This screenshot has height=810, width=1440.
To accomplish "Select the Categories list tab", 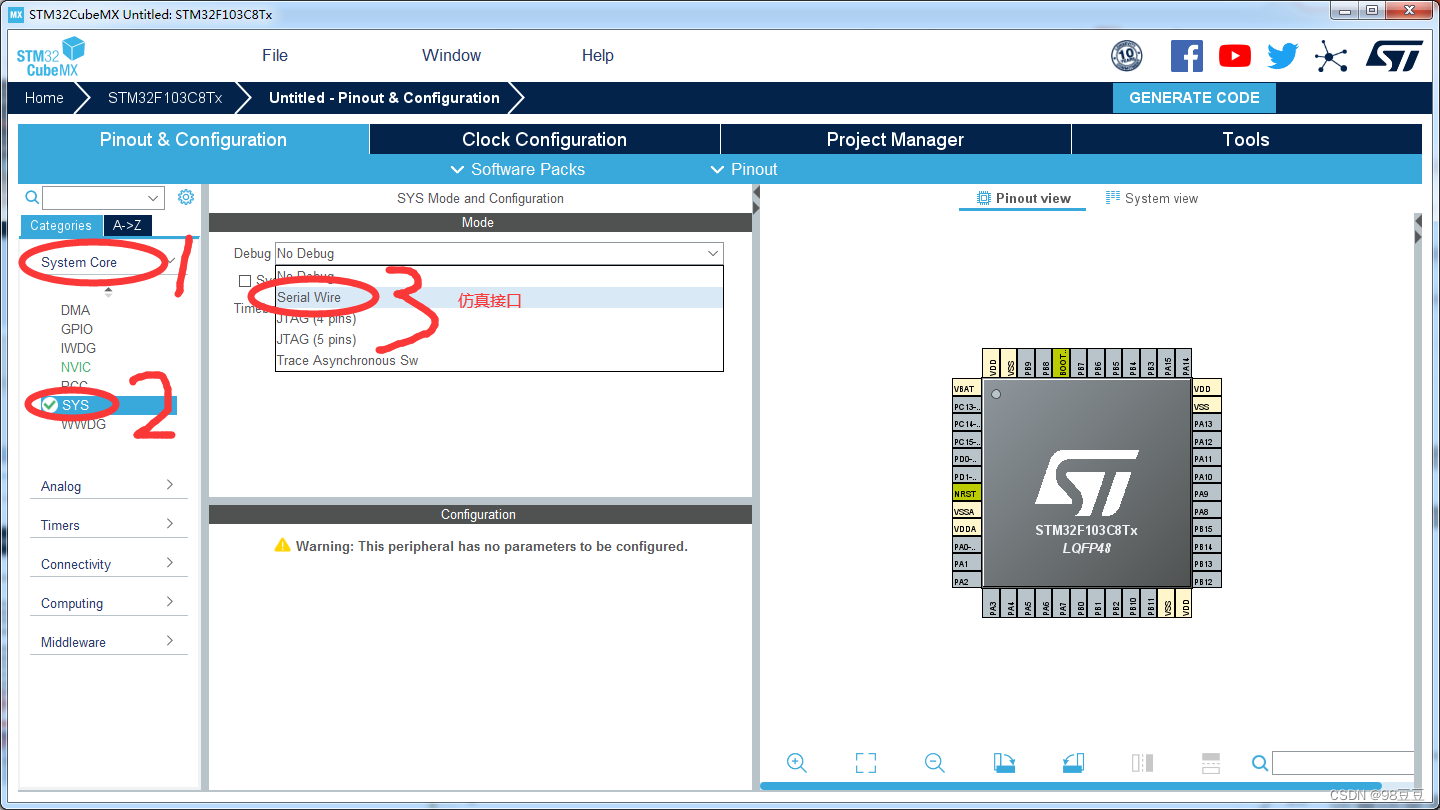I will (61, 226).
